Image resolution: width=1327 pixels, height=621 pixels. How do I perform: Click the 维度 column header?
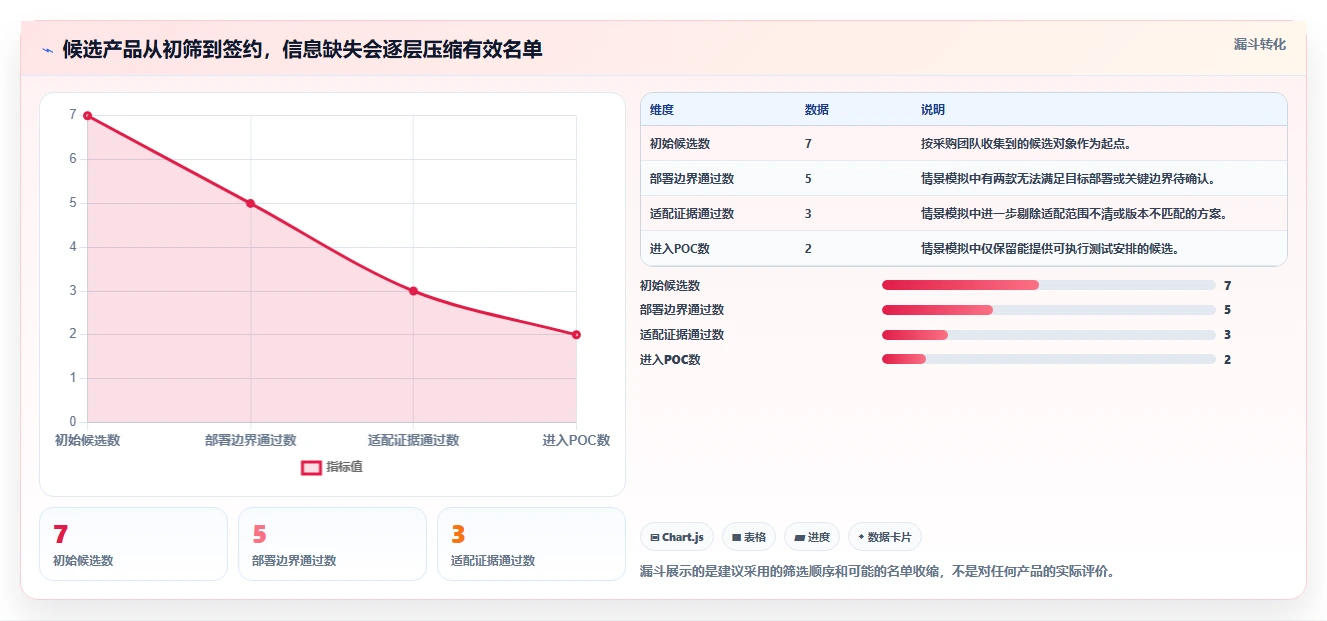[662, 110]
